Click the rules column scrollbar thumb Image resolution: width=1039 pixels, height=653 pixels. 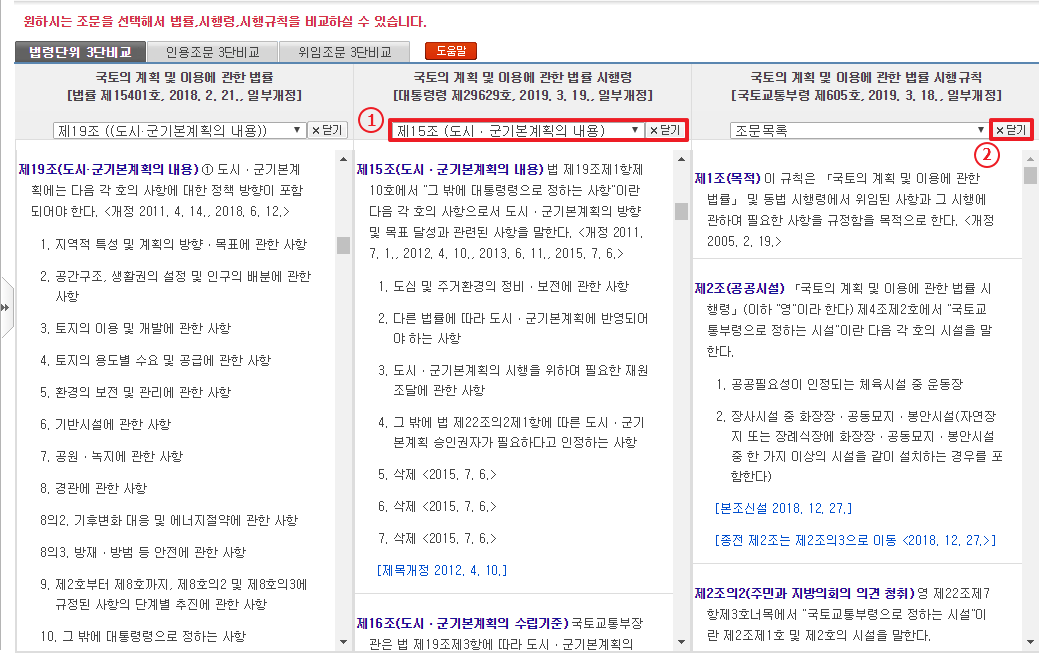click(x=1030, y=175)
